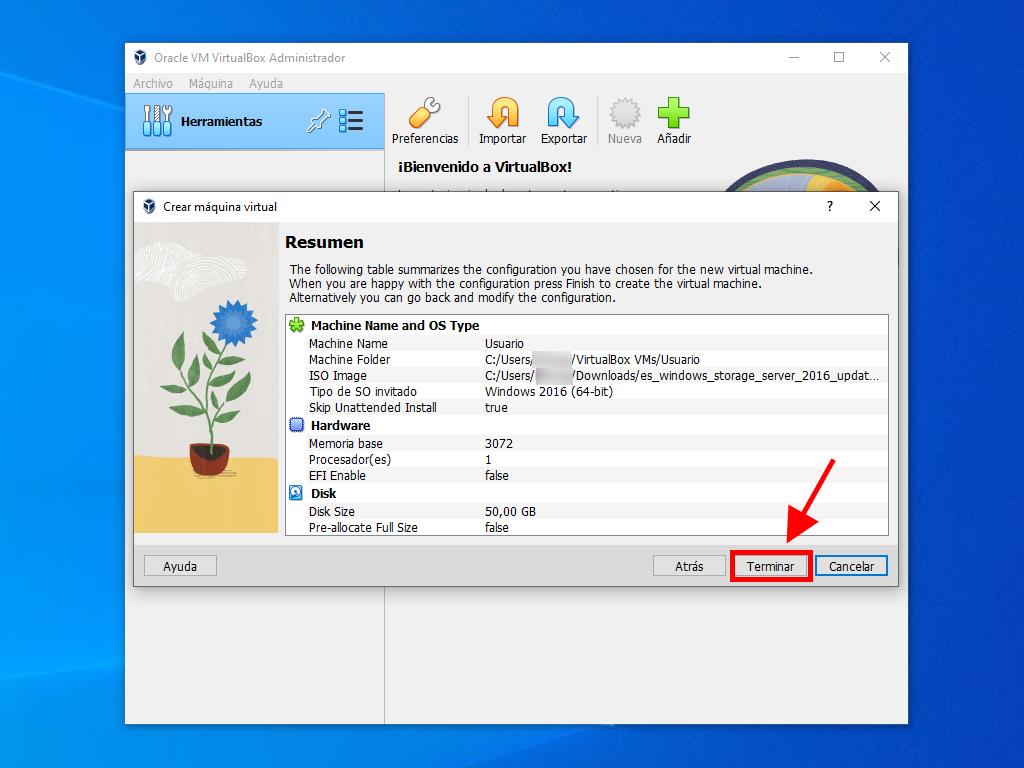Viewport: 1024px width, 768px height.
Task: Open the Máquina menu
Action: [210, 84]
